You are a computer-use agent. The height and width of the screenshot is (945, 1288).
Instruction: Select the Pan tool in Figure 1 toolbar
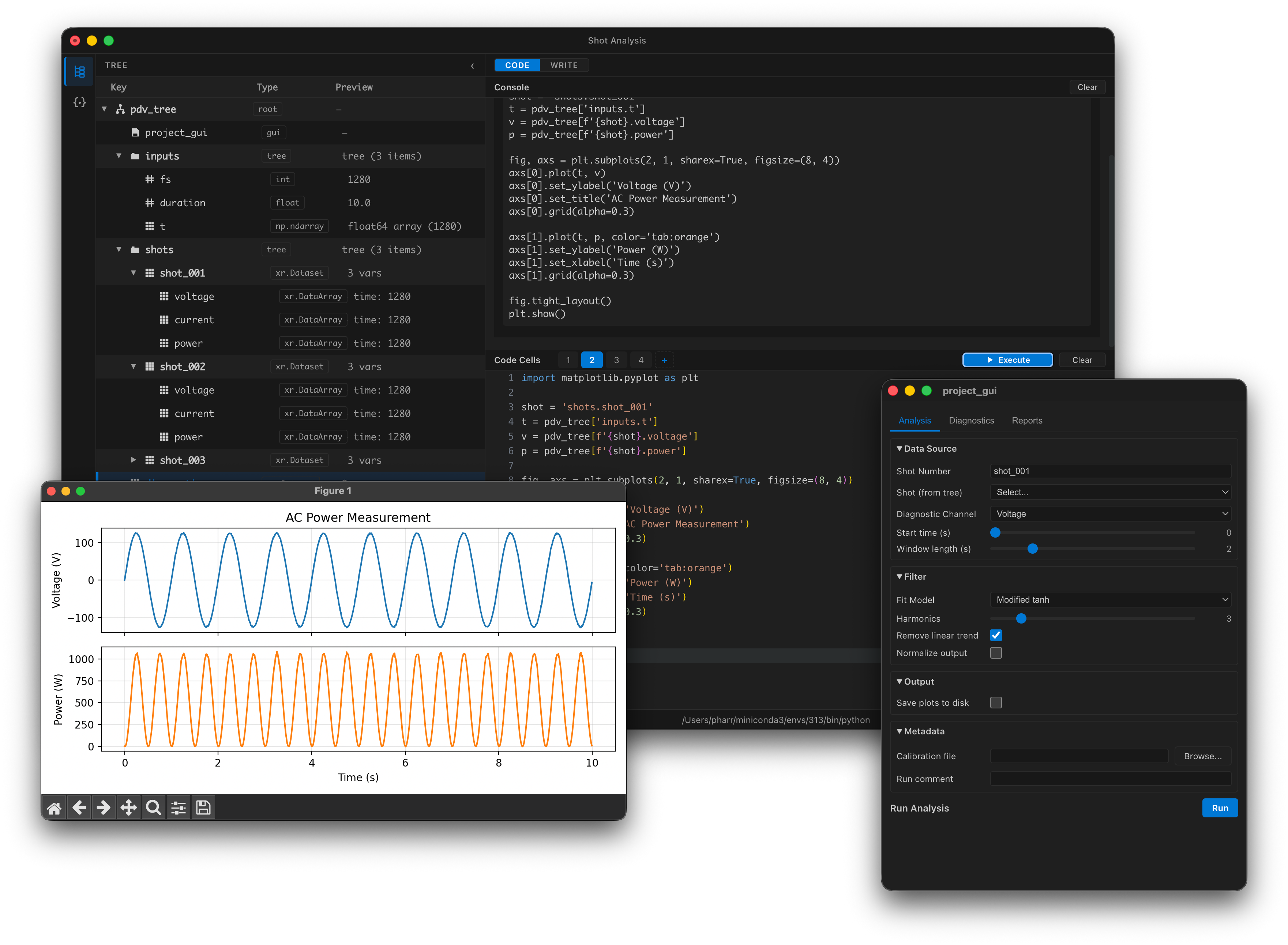[128, 808]
